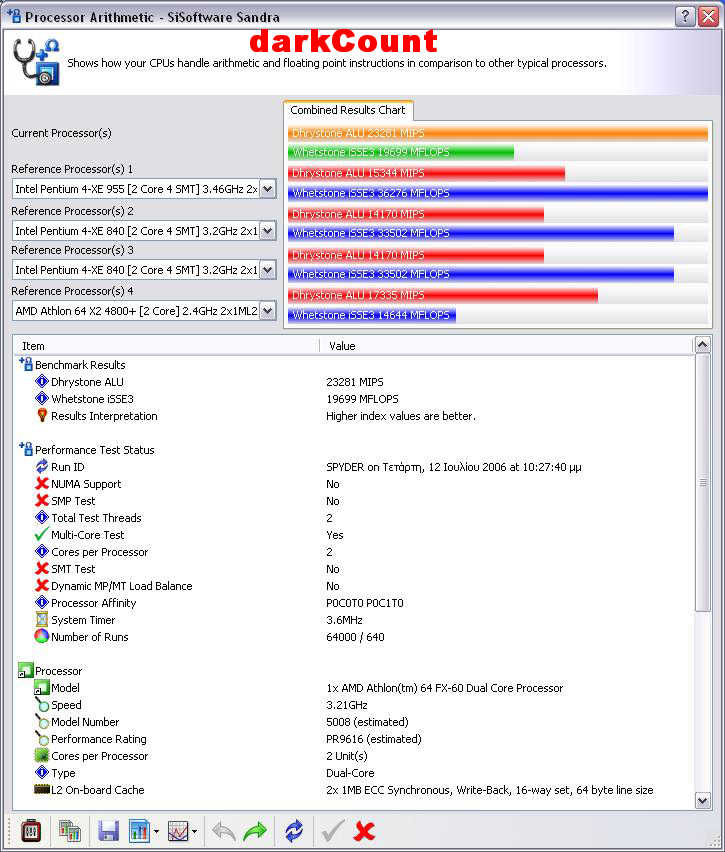The height and width of the screenshot is (852, 725).
Task: Select the Combined Results Chart tab
Action: (347, 110)
